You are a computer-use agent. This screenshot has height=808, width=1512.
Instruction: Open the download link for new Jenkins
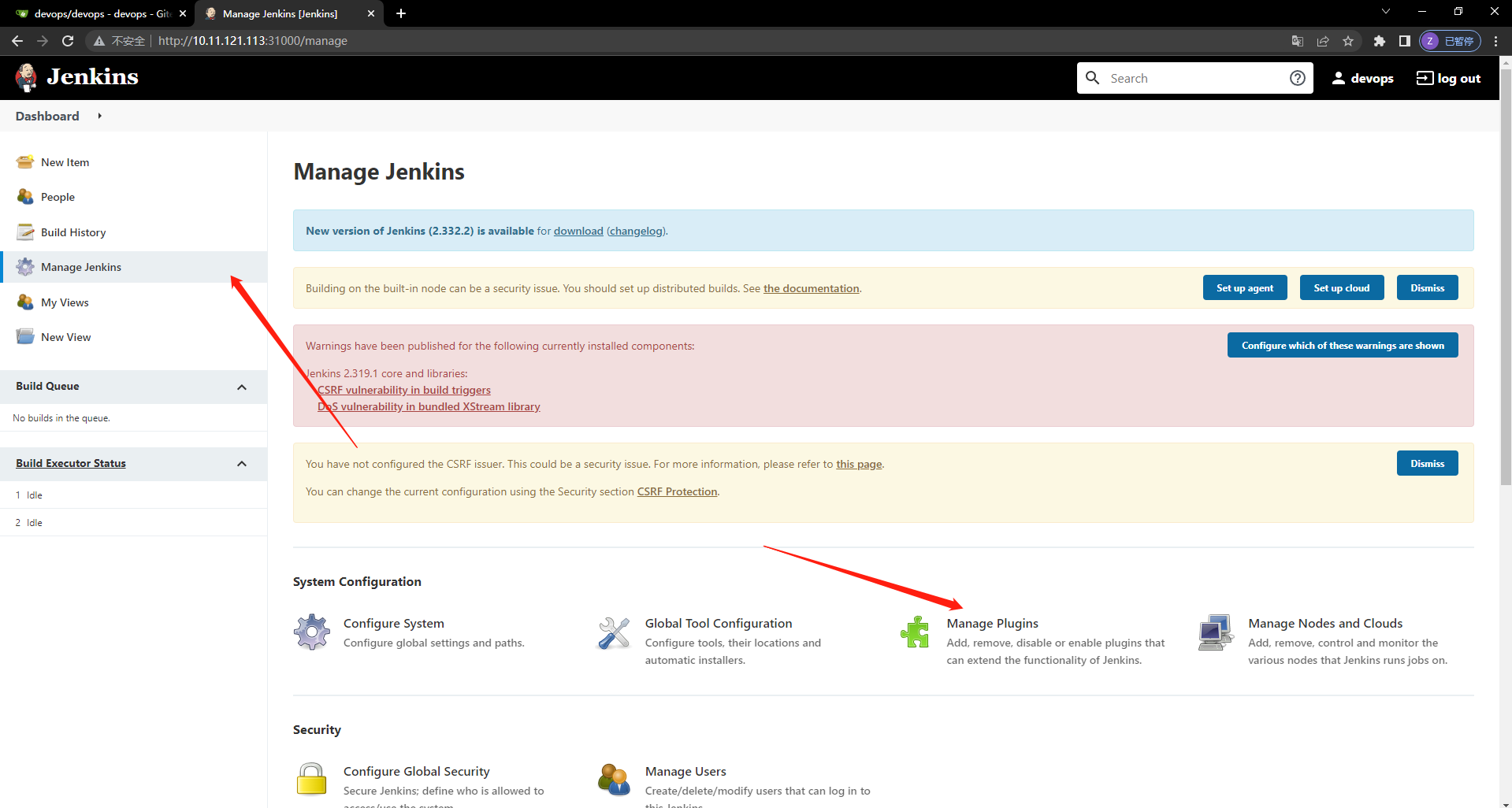pyautogui.click(x=578, y=231)
